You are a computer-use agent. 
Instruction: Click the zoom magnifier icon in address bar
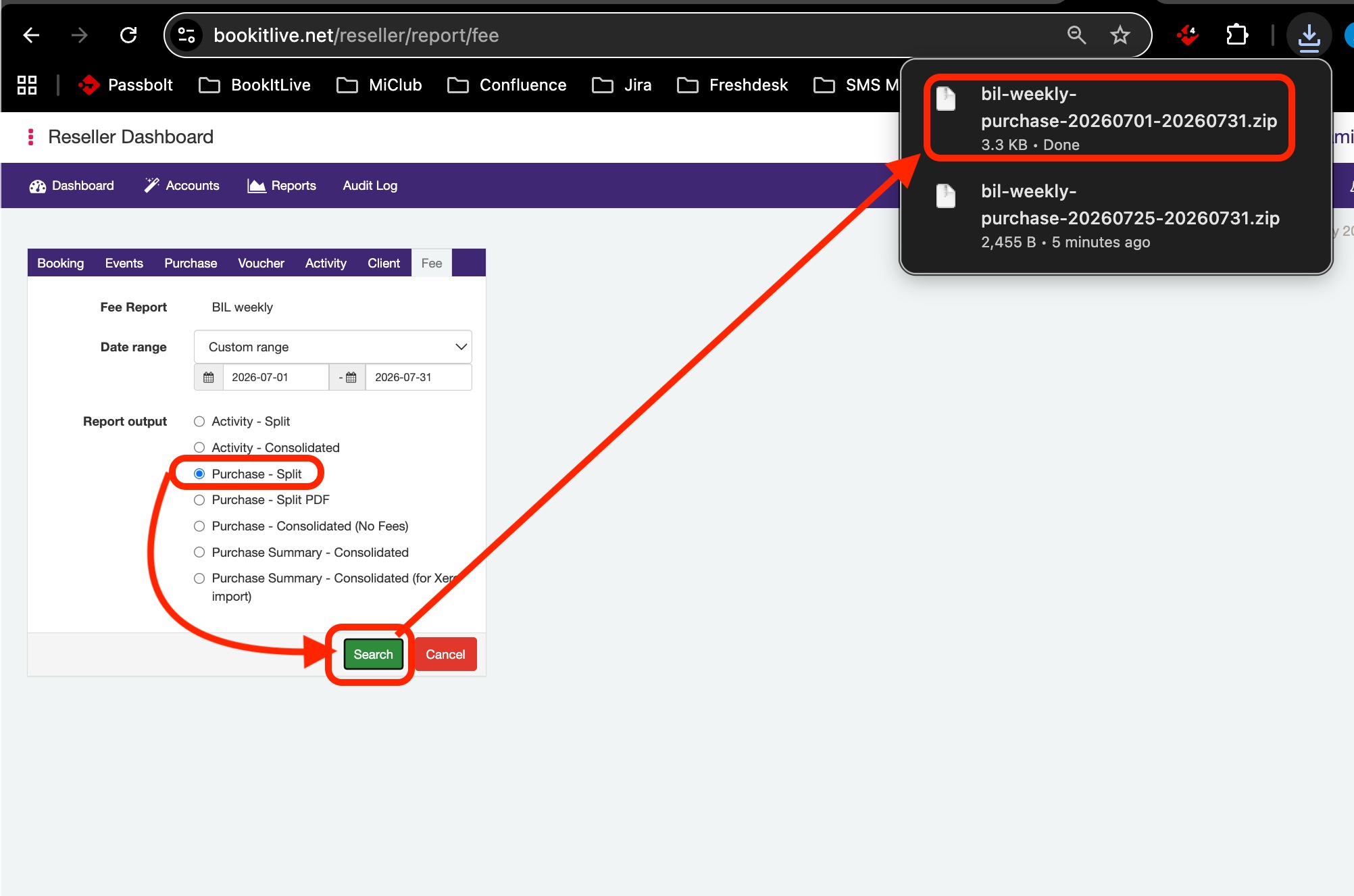pos(1076,35)
